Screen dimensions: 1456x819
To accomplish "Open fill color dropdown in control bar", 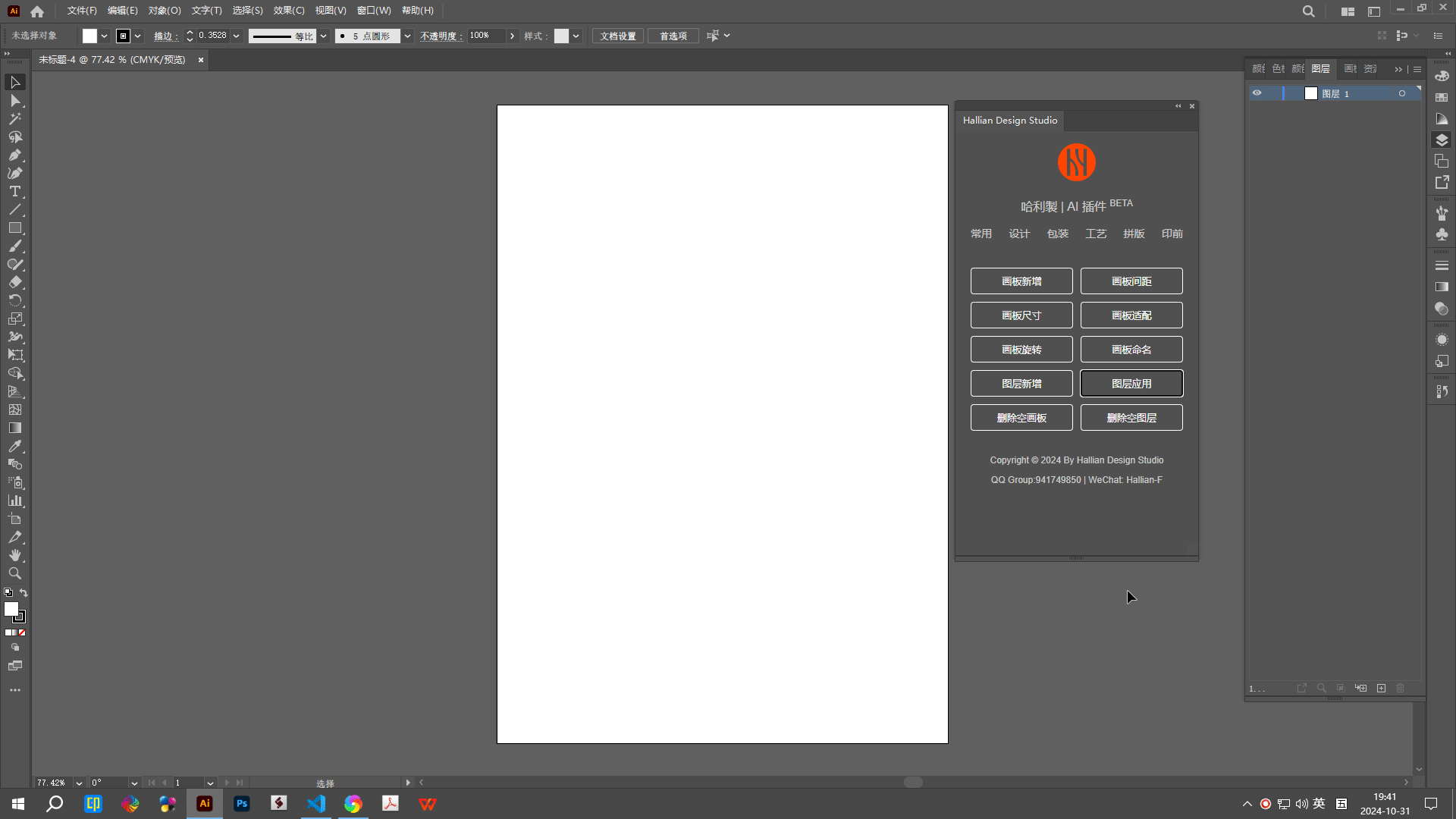I will click(x=104, y=36).
